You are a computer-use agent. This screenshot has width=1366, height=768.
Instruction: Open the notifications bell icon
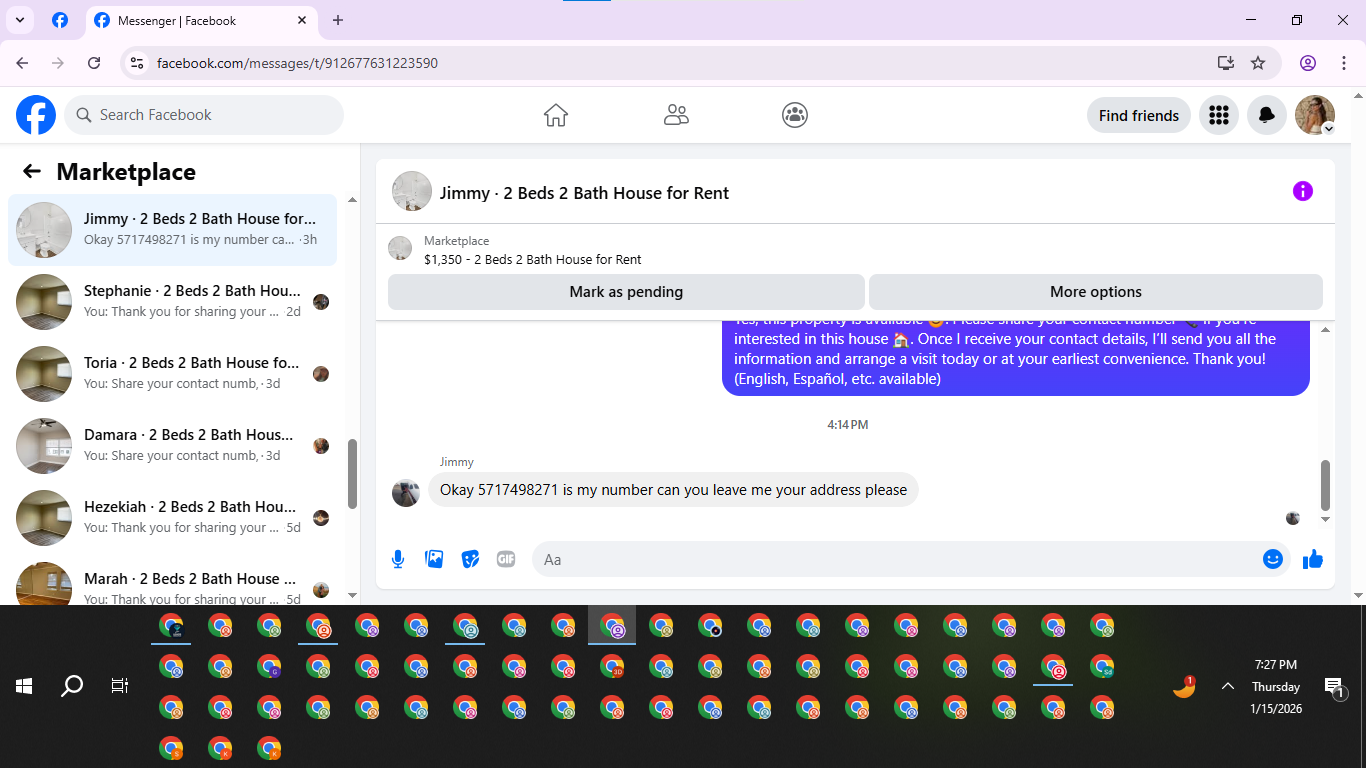click(x=1267, y=115)
